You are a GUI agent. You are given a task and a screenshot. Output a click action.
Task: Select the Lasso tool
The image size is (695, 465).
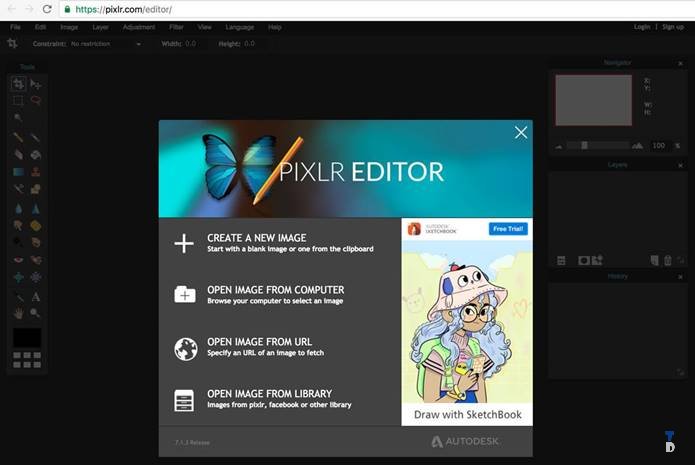[x=36, y=100]
